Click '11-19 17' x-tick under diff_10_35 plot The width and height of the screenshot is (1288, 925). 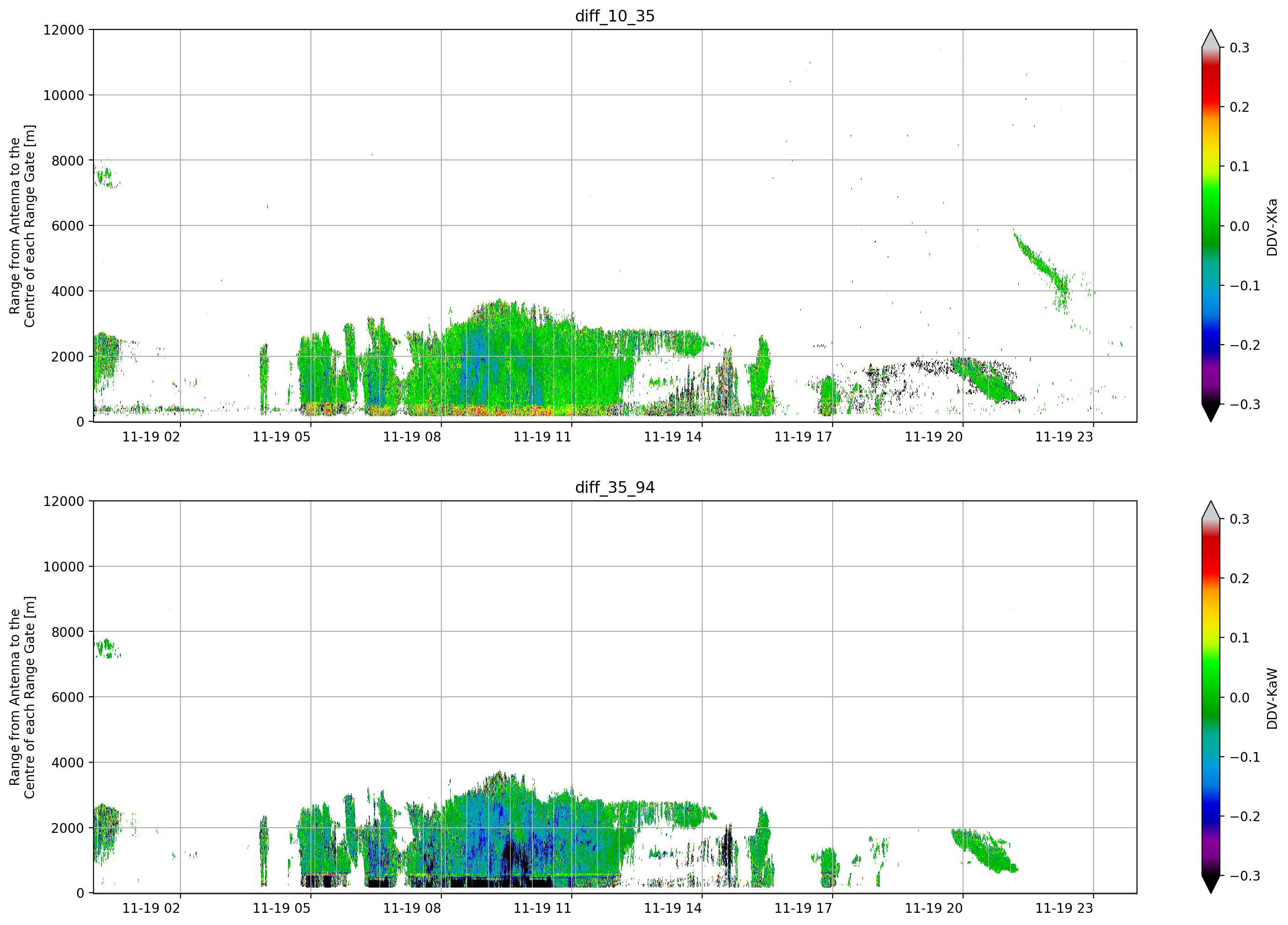[x=804, y=437]
